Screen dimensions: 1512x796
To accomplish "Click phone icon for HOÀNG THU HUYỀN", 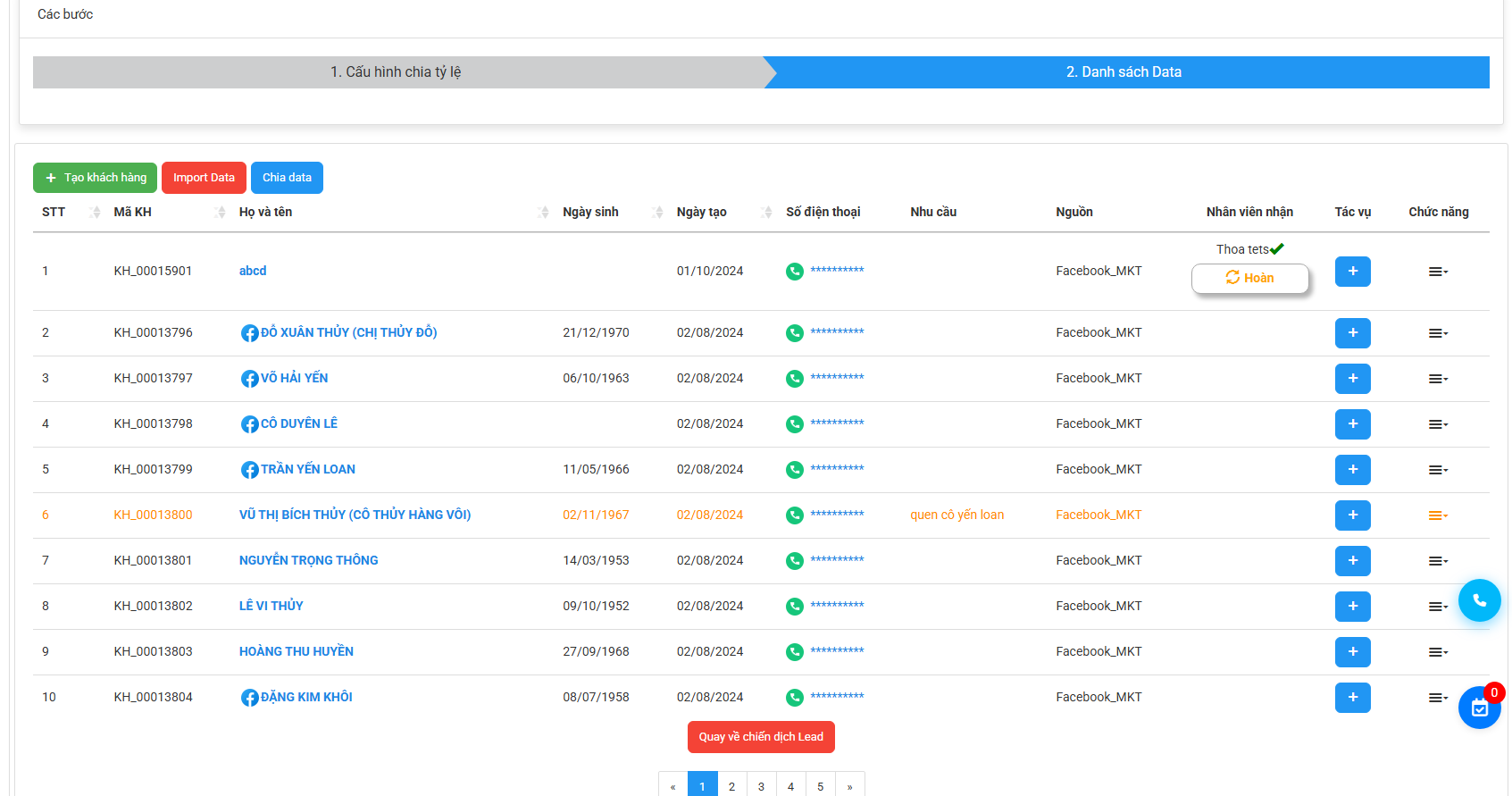I will [x=794, y=652].
